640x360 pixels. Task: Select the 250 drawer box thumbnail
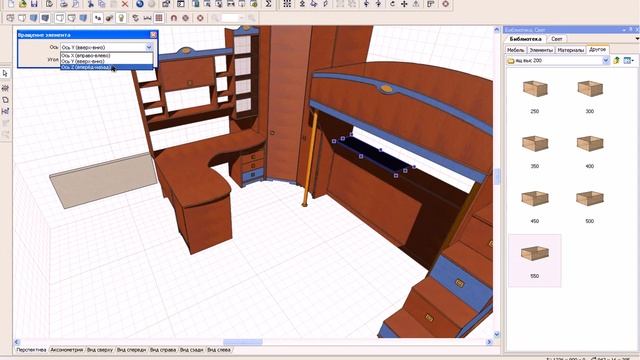535,89
